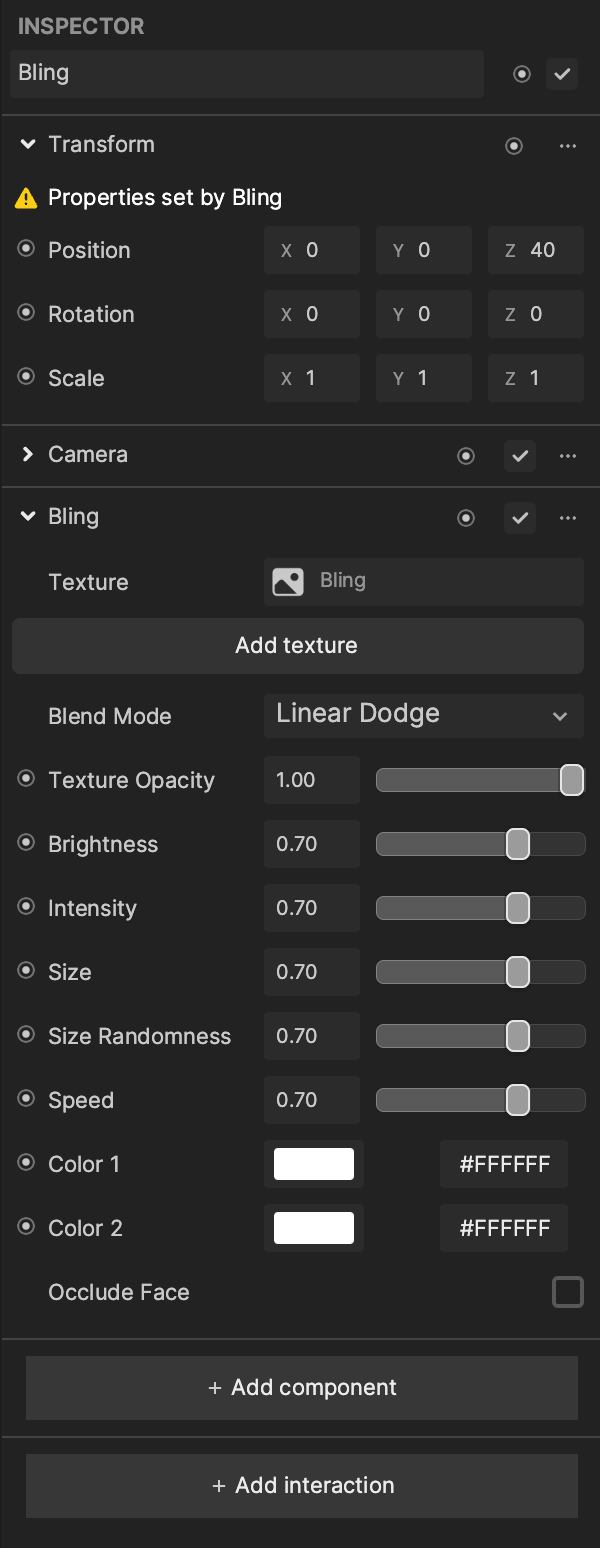Collapse the Bling component section

pos(27,516)
